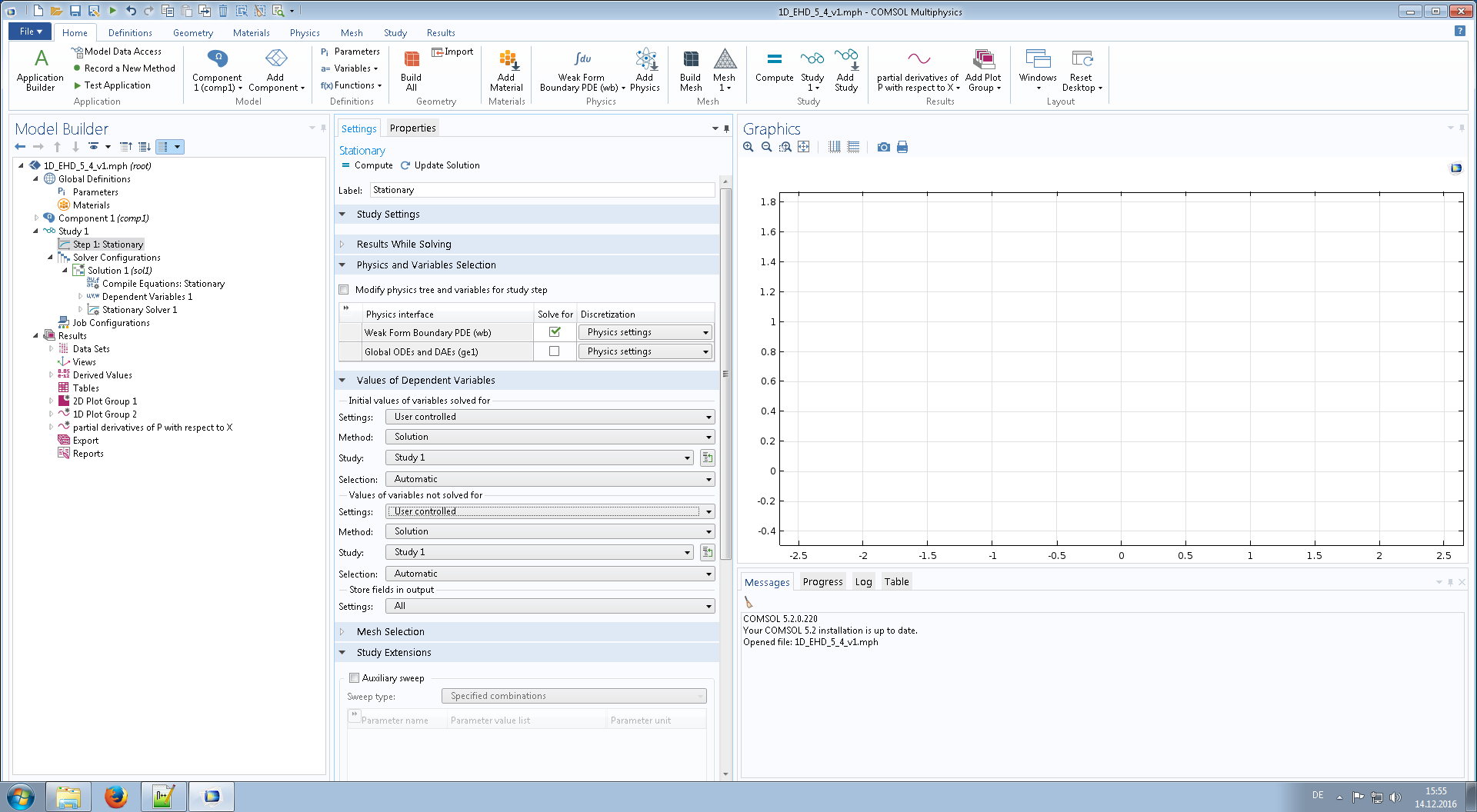This screenshot has height=812, width=1477.
Task: Switch to the Results ribbon tab
Action: [441, 33]
